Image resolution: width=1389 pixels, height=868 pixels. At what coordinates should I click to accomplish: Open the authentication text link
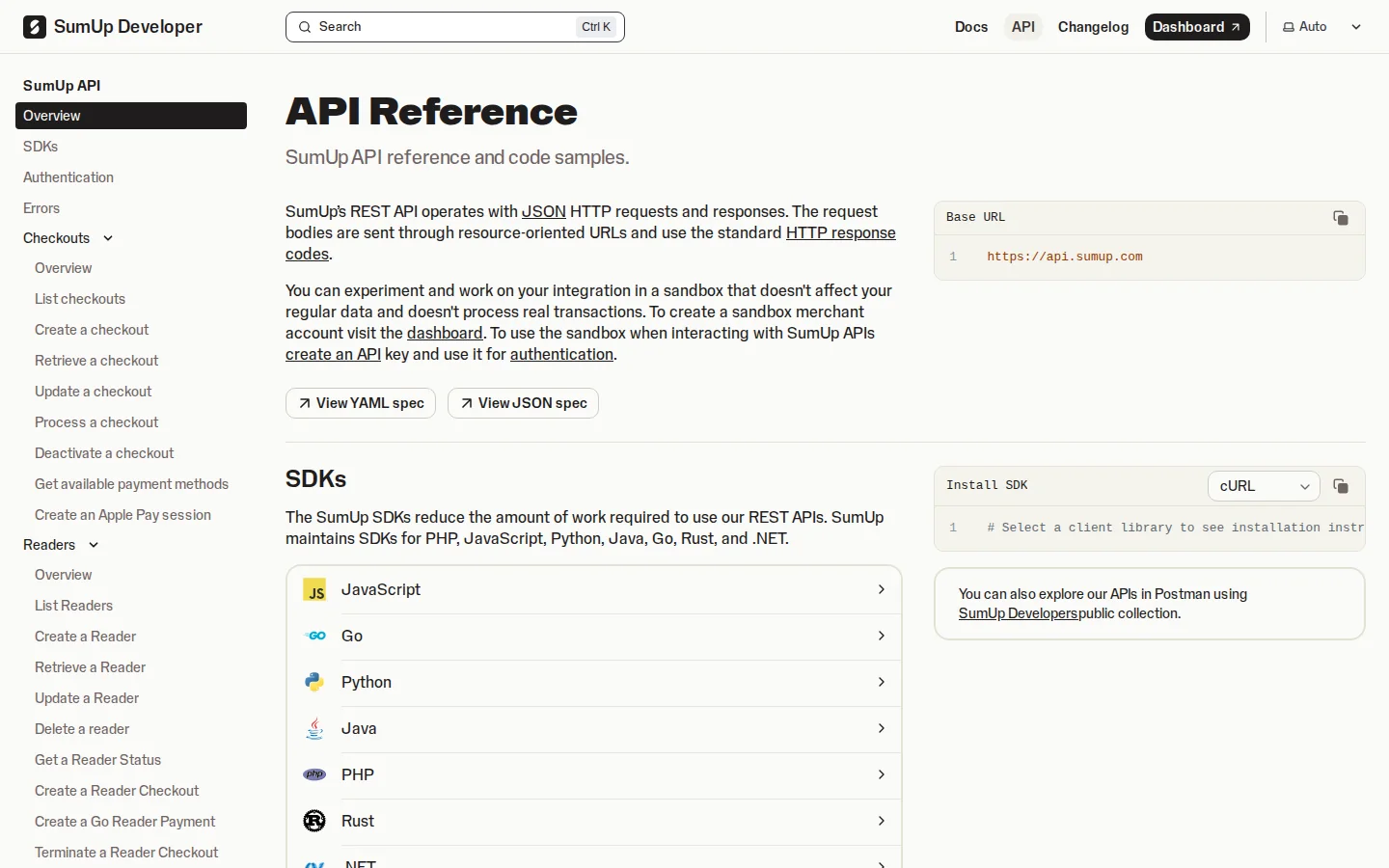coord(561,354)
